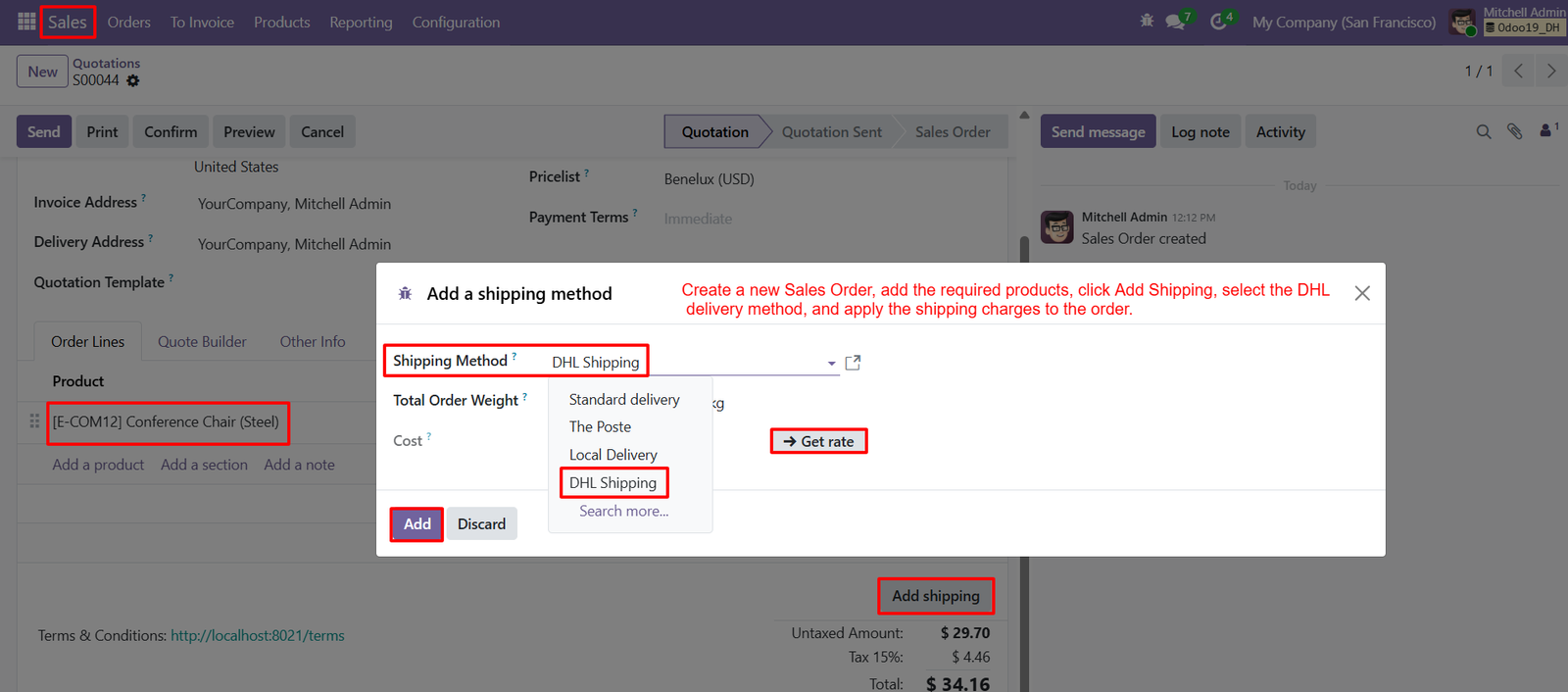
Task: Click the Send button
Action: [44, 131]
